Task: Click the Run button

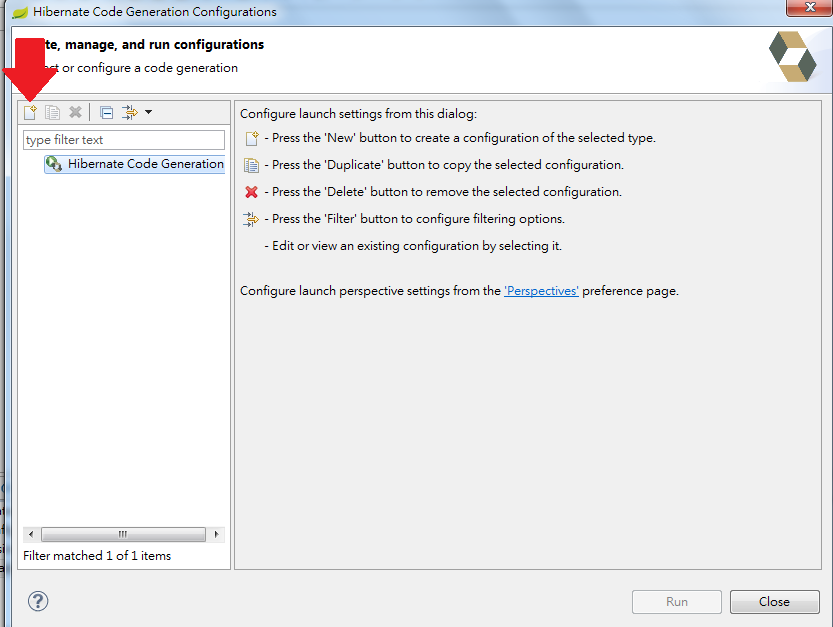Action: pos(677,601)
